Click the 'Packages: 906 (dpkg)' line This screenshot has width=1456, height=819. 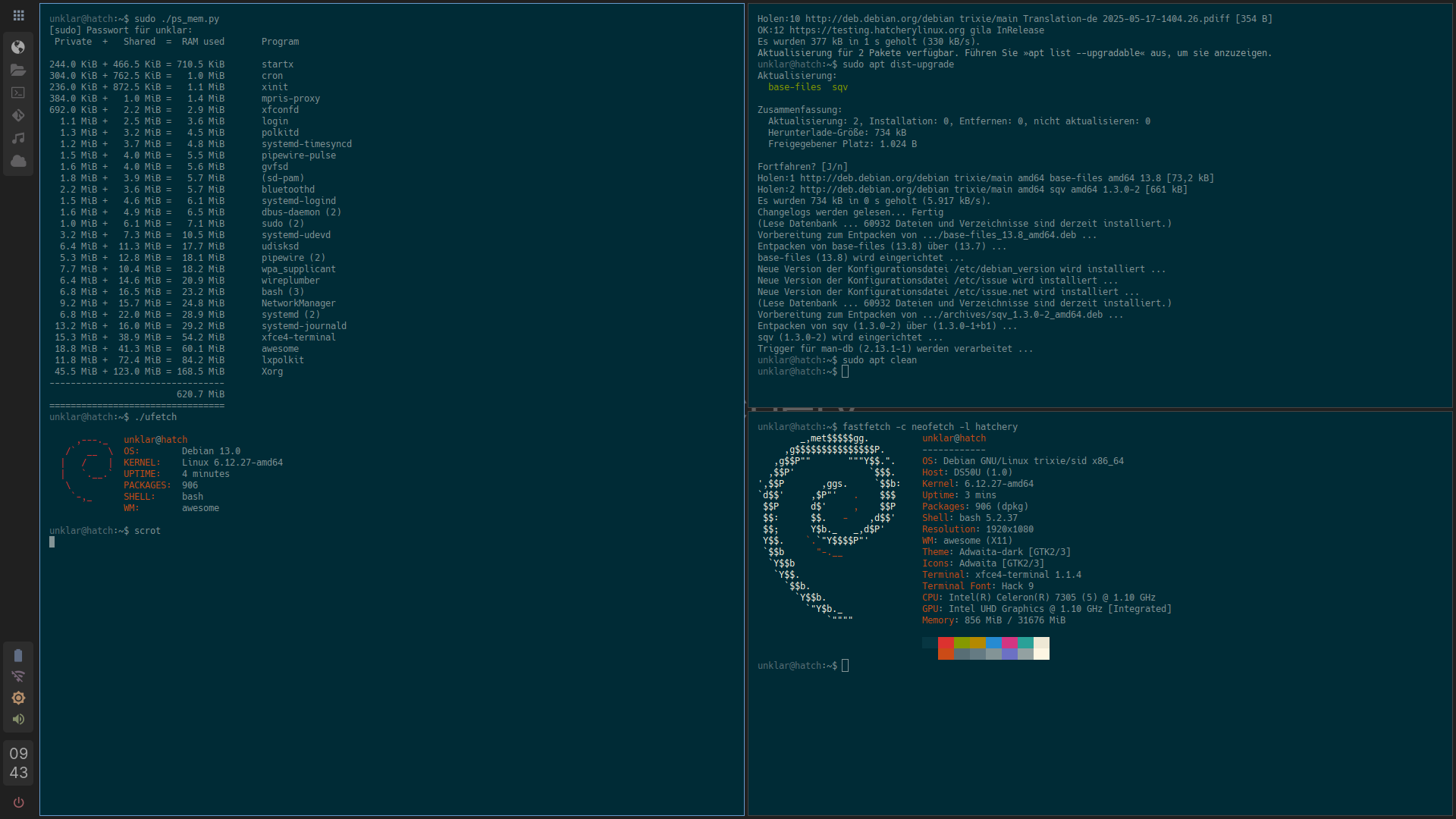975,507
